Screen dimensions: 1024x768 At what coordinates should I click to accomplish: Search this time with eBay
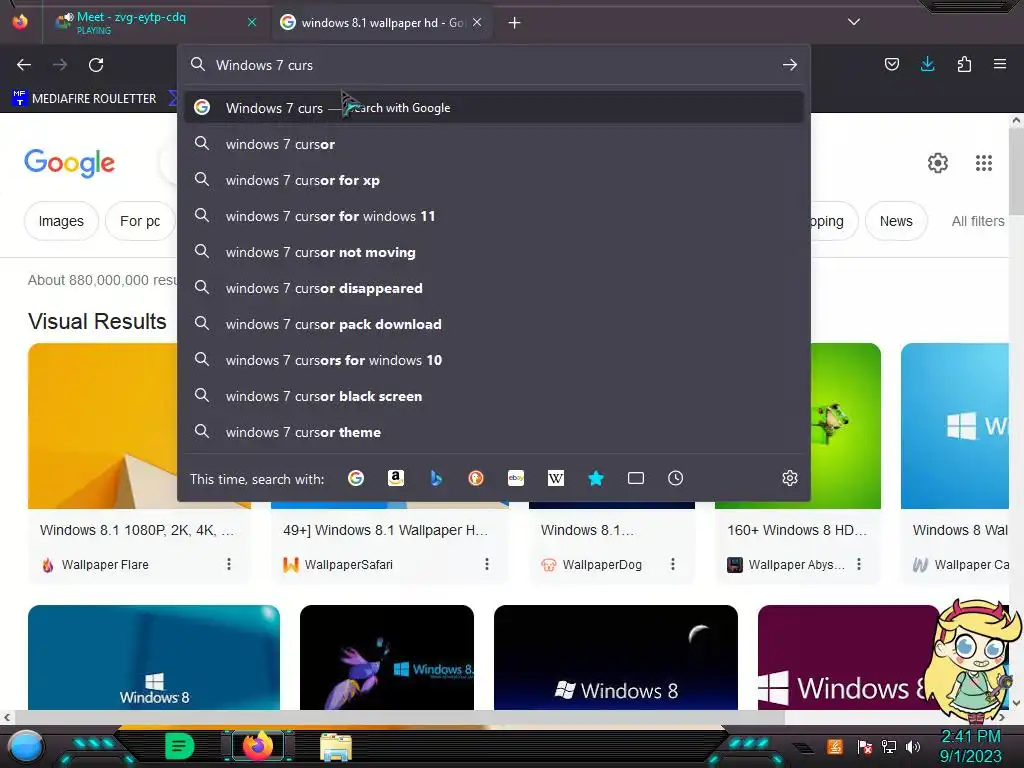tap(516, 479)
